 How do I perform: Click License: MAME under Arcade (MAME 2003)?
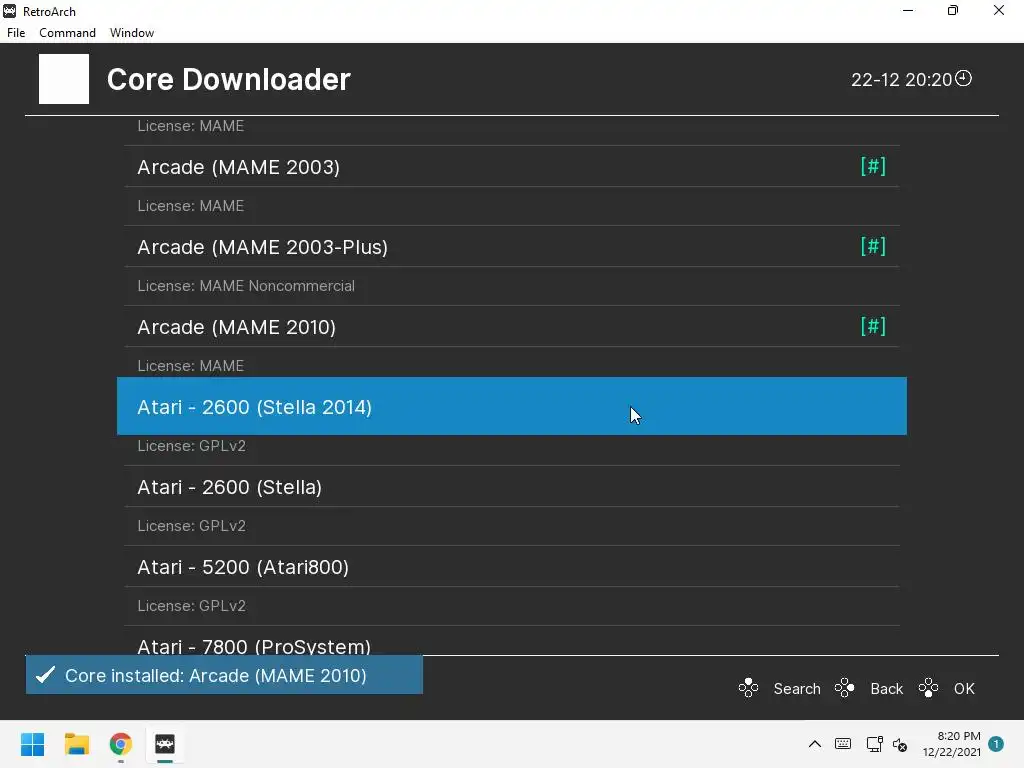[191, 206]
